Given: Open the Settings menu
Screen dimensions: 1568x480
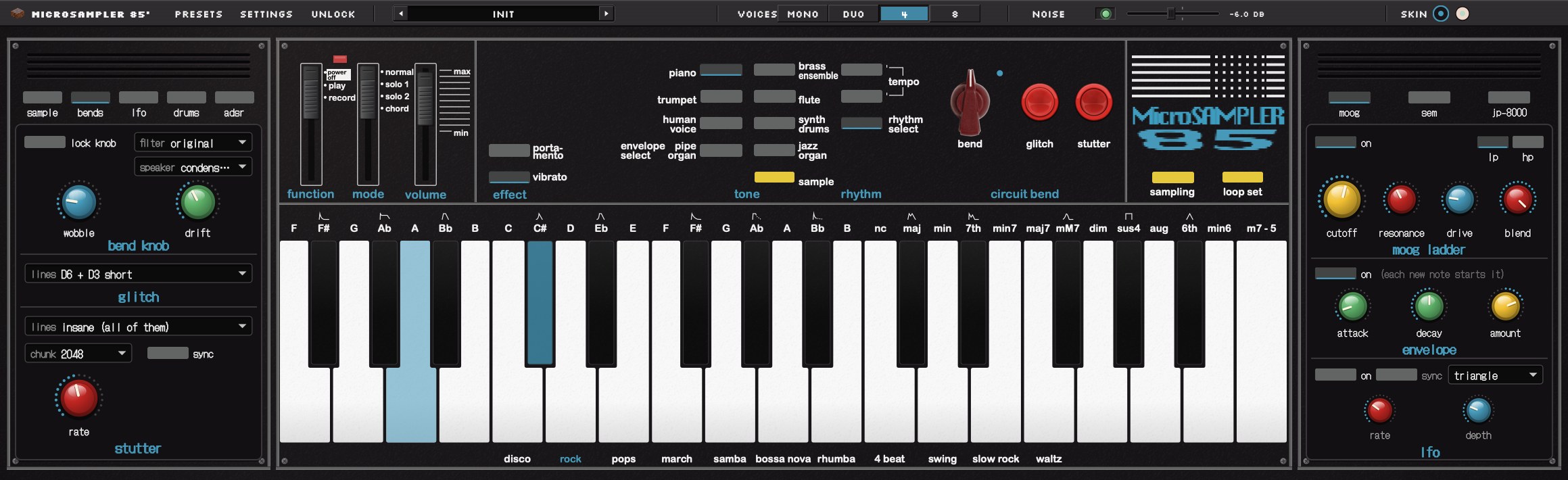Looking at the screenshot, I should click(266, 14).
